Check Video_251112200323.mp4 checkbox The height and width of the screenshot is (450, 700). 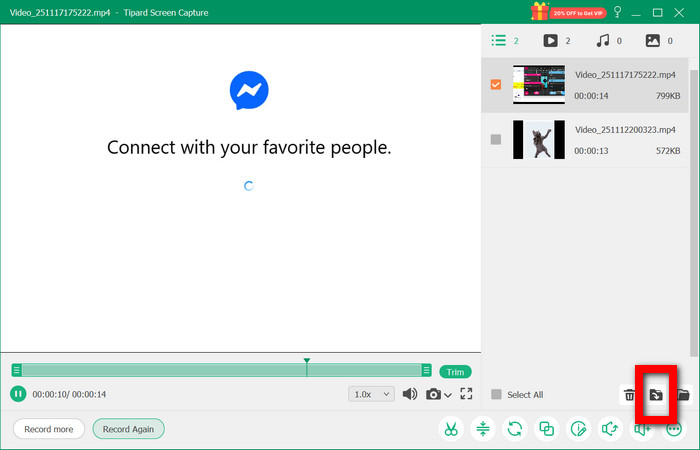click(x=496, y=139)
